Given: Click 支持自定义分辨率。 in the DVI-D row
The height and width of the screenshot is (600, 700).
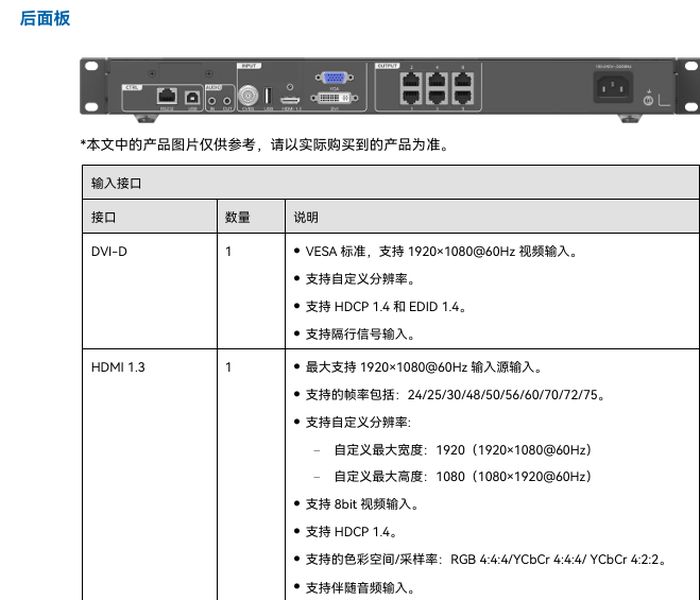Looking at the screenshot, I should pyautogui.click(x=360, y=279).
